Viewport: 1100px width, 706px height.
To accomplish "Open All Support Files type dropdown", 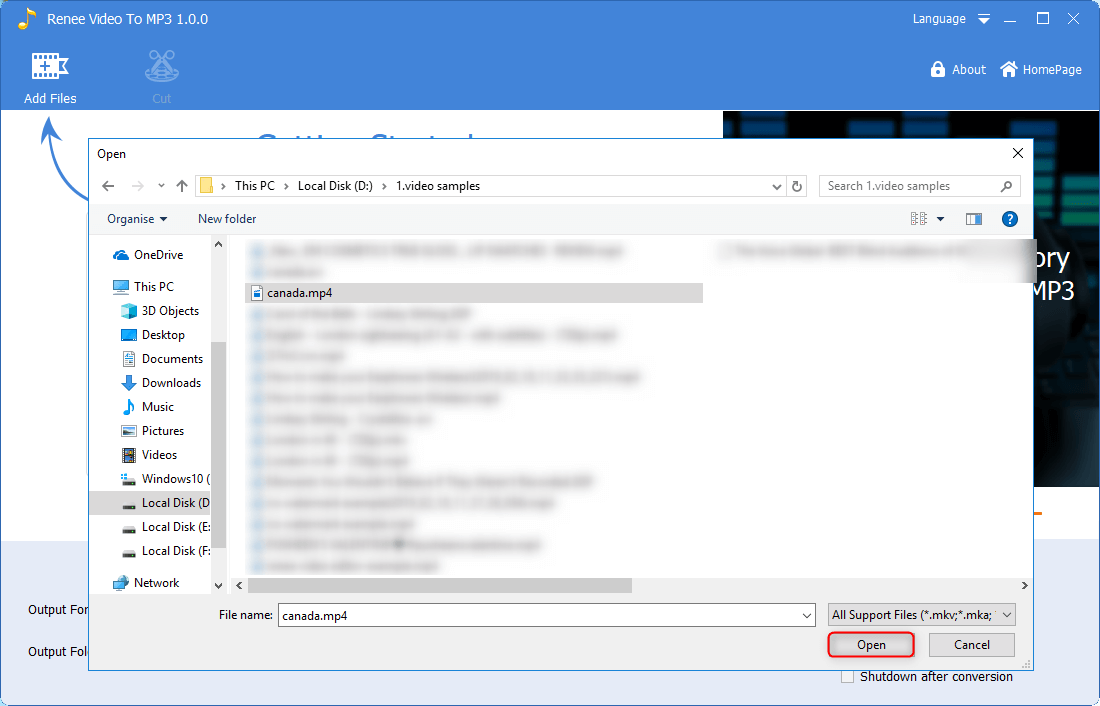I will point(922,615).
